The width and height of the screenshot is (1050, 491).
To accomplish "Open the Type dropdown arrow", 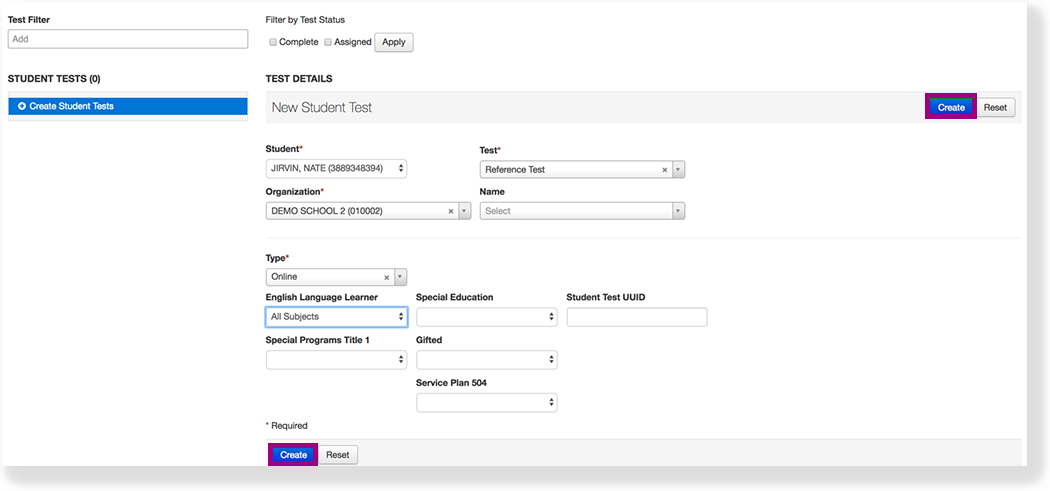I will [400, 277].
